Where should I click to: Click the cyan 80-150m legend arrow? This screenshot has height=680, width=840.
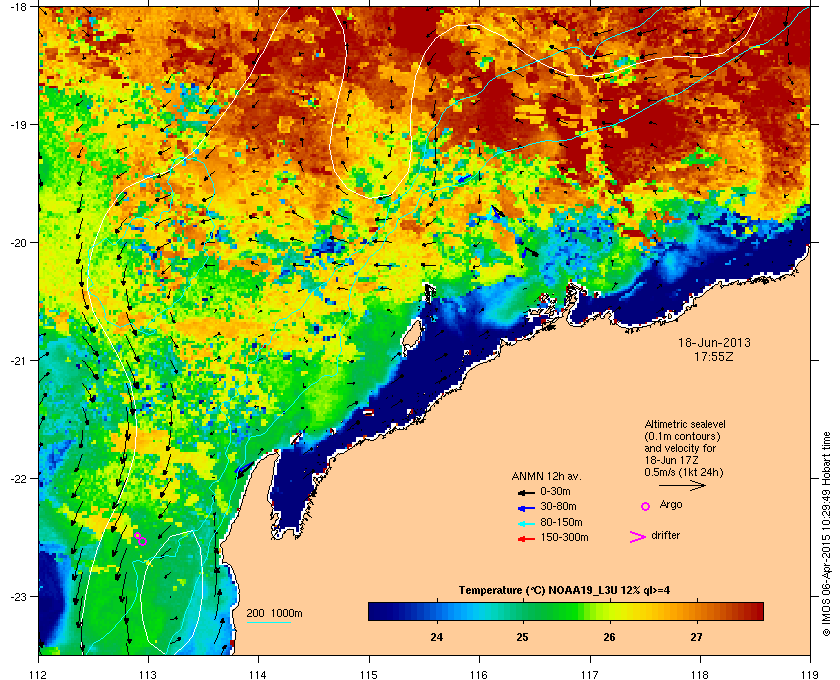(x=527, y=523)
